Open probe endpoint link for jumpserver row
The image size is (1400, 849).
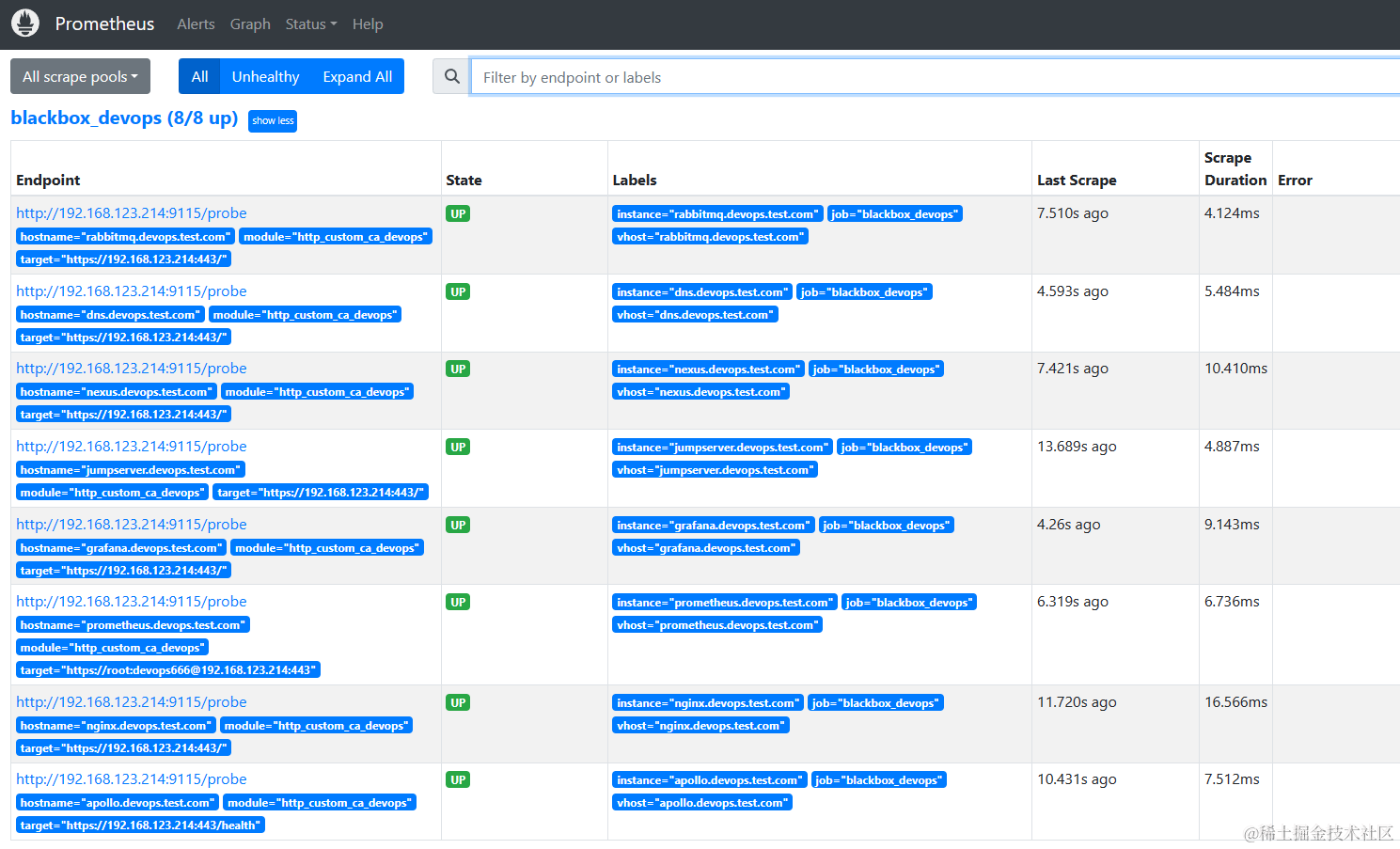pos(132,447)
